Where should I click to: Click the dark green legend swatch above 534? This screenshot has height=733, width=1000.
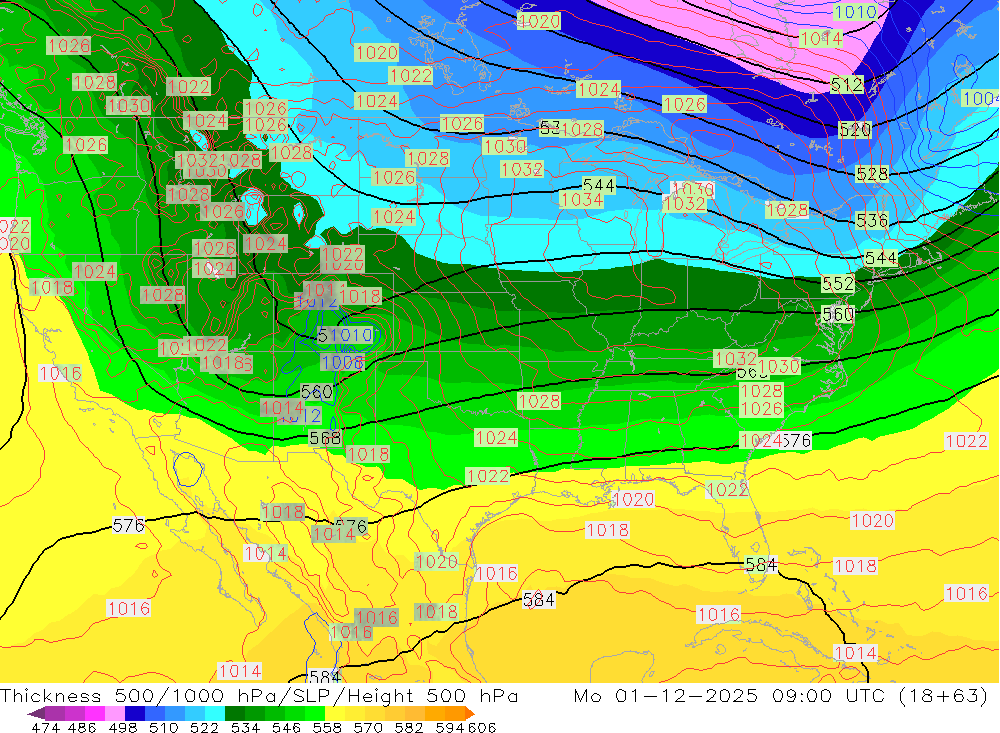tap(235, 713)
